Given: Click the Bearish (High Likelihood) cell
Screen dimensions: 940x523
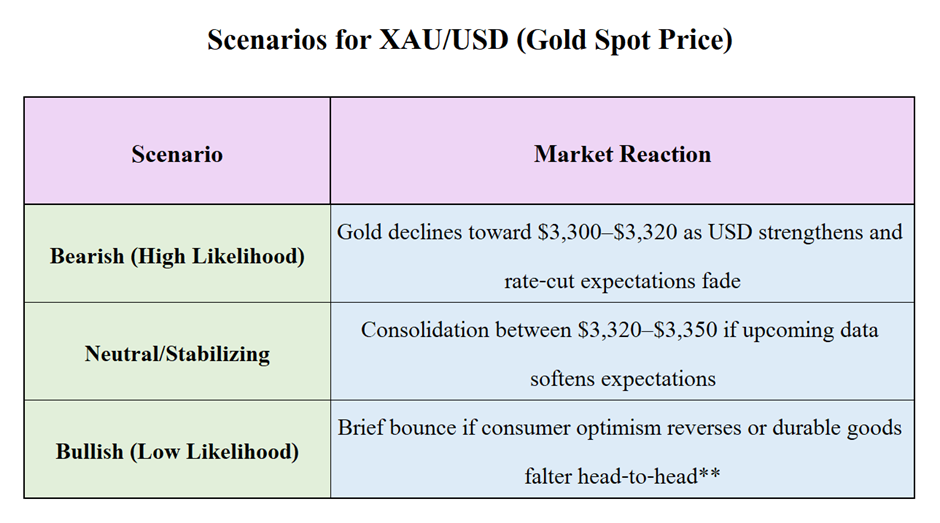Looking at the screenshot, I should 177,254.
